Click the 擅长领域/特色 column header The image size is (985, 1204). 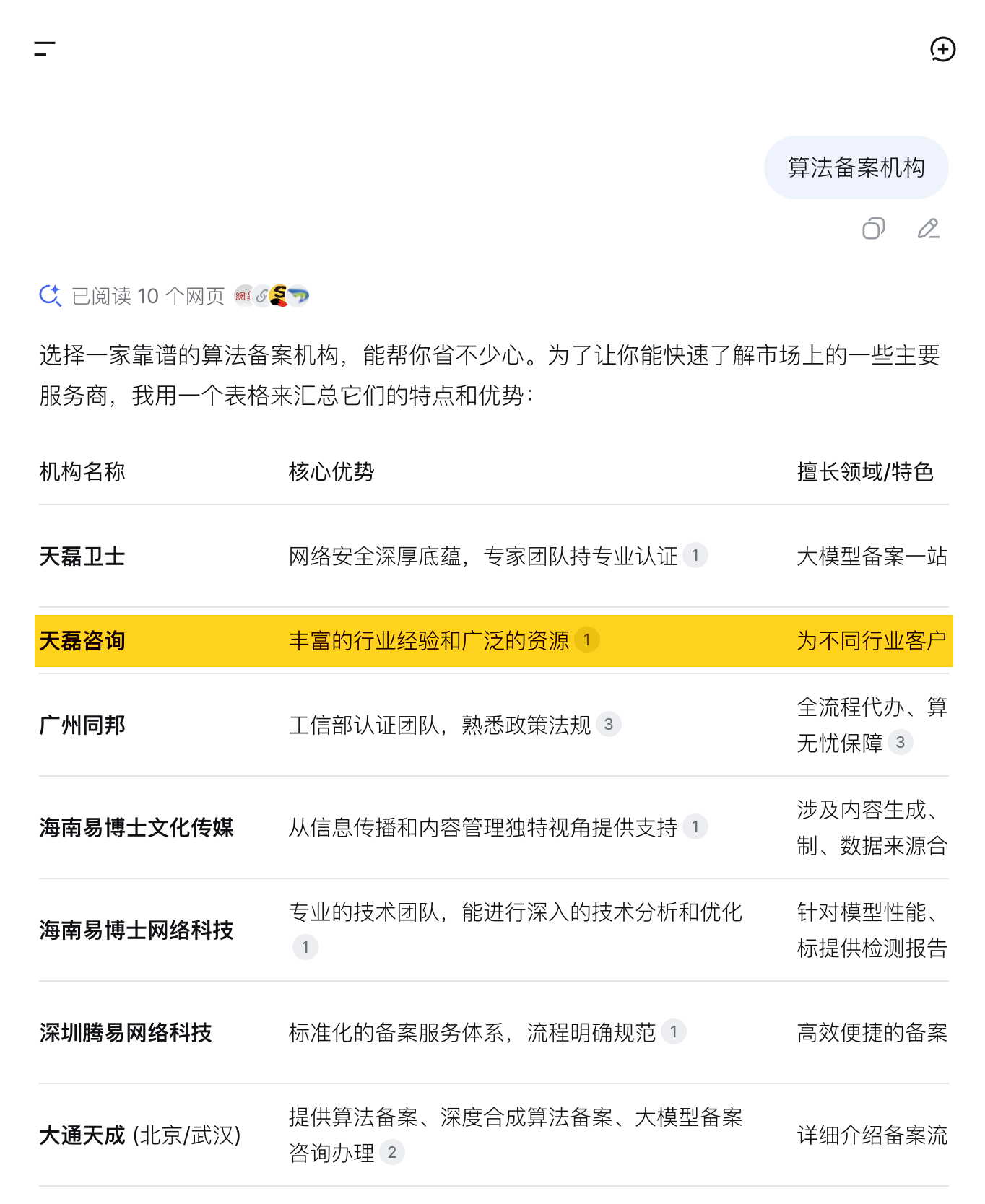(x=865, y=472)
